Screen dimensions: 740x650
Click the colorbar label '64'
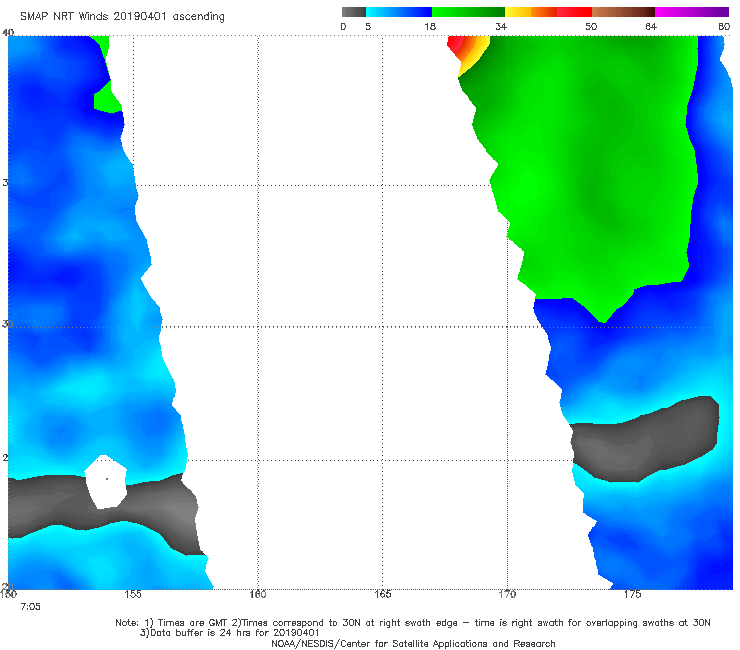point(651,26)
